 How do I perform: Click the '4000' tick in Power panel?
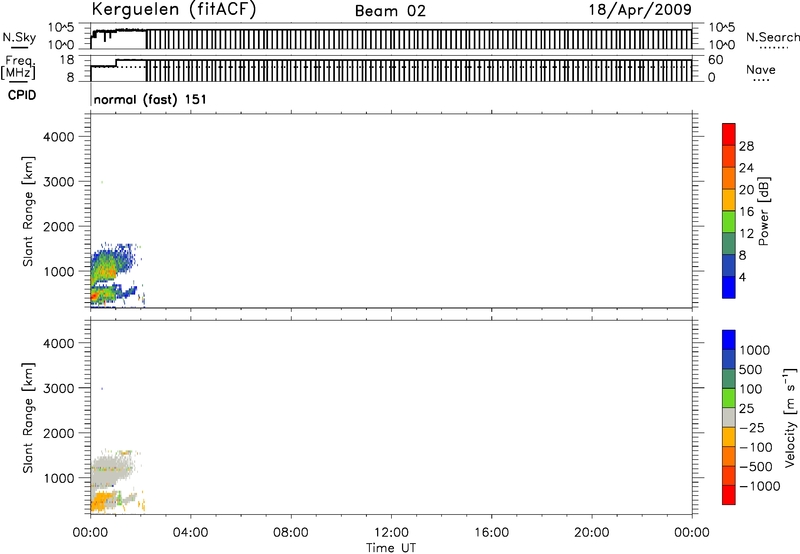coord(59,137)
